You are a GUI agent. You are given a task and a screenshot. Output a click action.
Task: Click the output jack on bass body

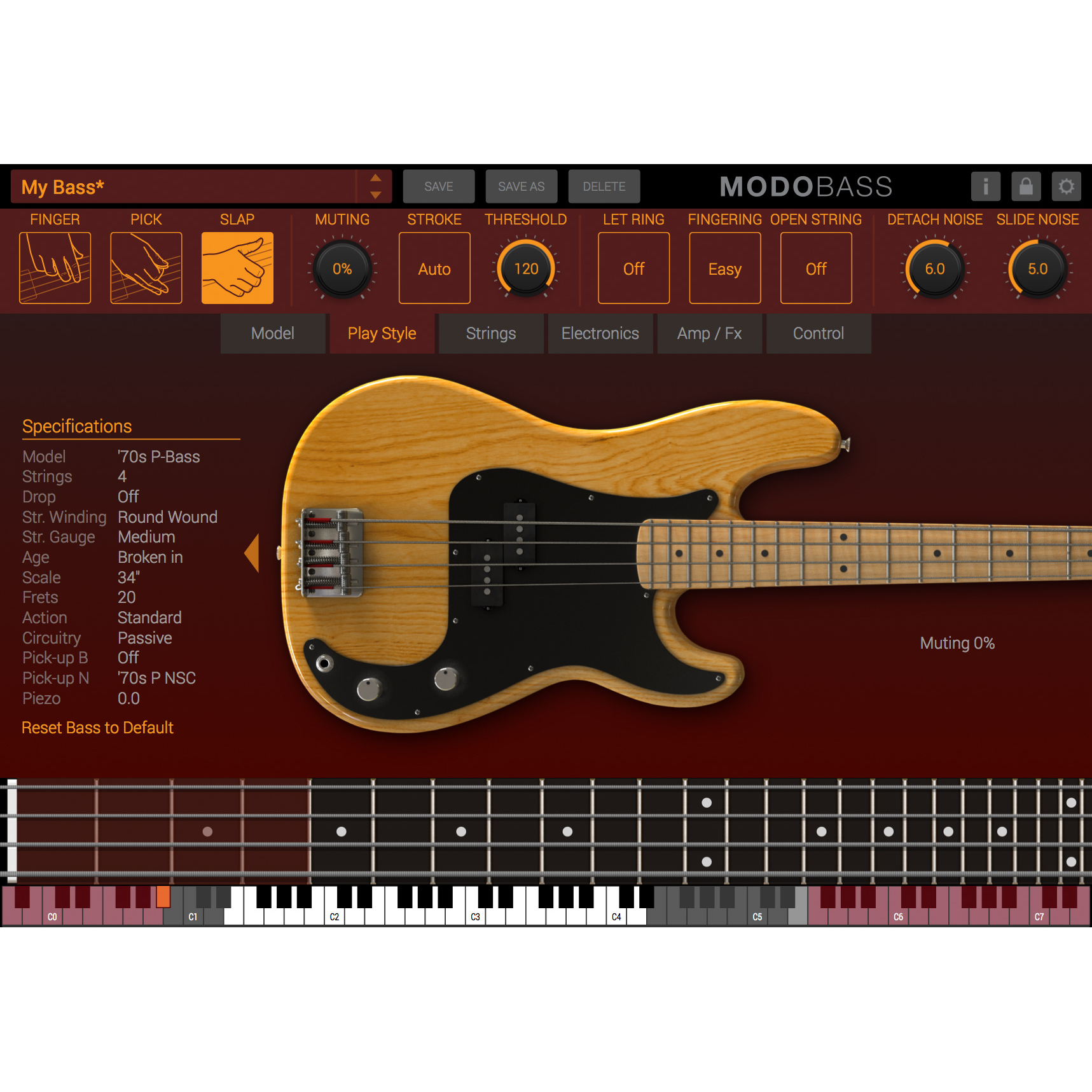point(324,663)
